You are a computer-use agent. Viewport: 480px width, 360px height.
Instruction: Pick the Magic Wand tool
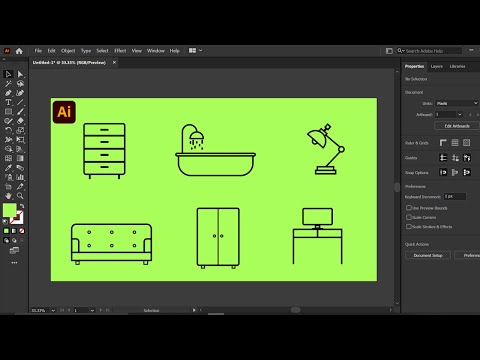tap(8, 83)
